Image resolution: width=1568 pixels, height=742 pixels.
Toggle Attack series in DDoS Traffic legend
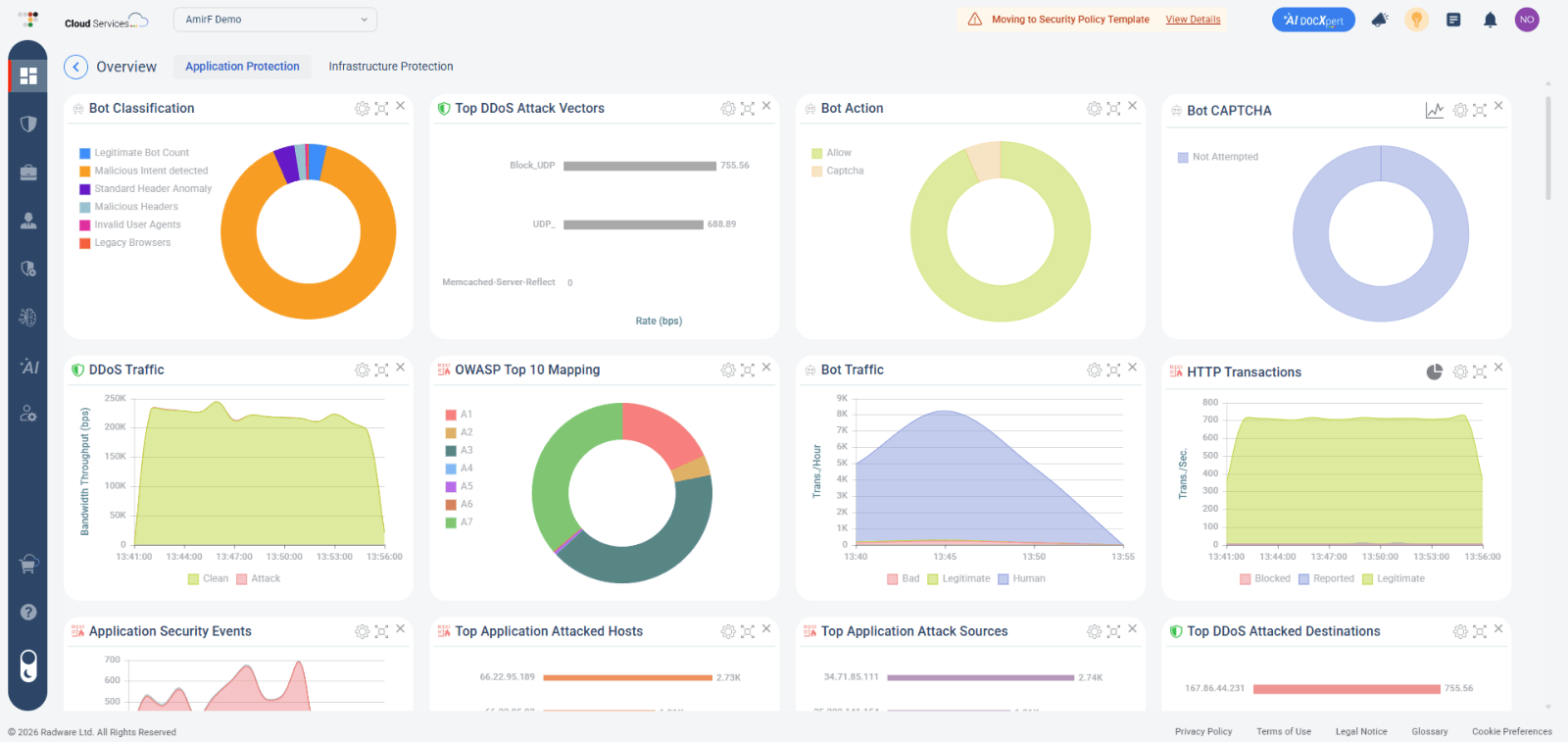click(x=258, y=579)
